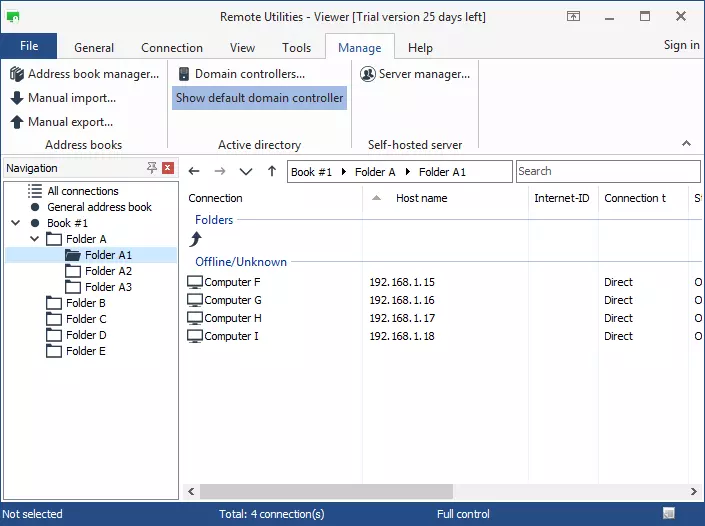Click the up-folder arrow under Folders
Image resolution: width=705 pixels, height=526 pixels.
coord(196,239)
